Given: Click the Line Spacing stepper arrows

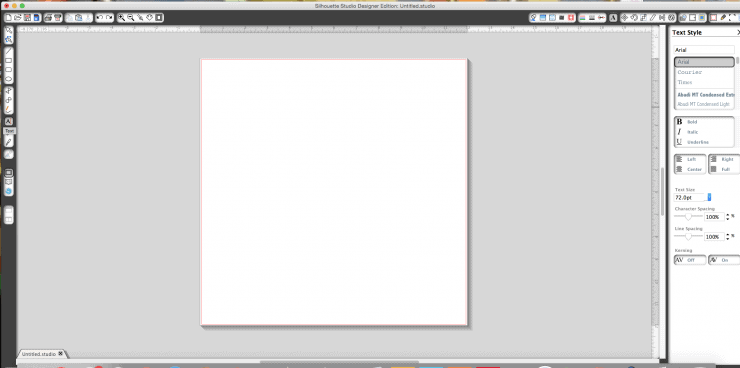Looking at the screenshot, I should click(x=727, y=236).
